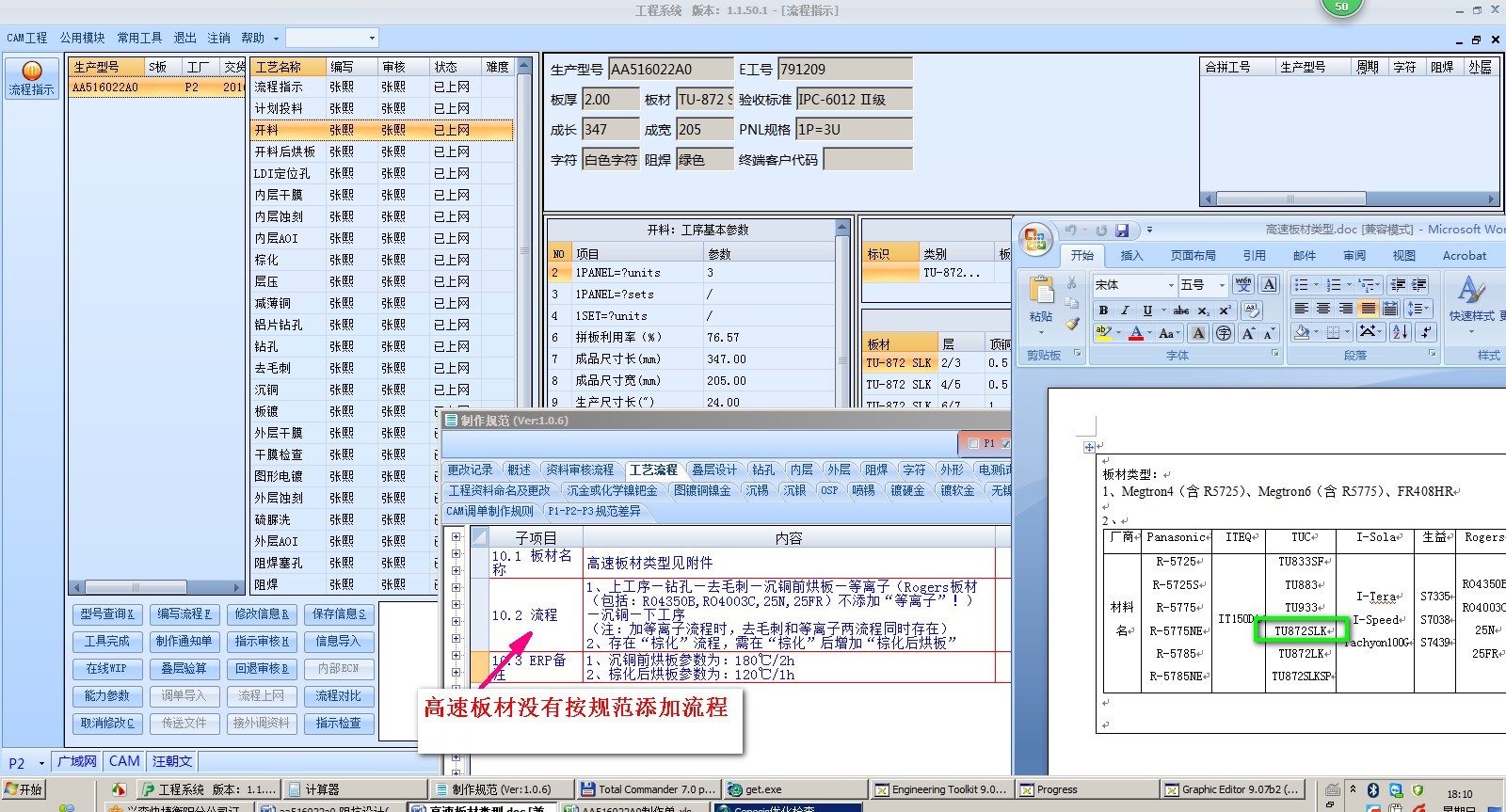Click the Cut scissors icon
The image size is (1506, 812).
tap(1071, 283)
